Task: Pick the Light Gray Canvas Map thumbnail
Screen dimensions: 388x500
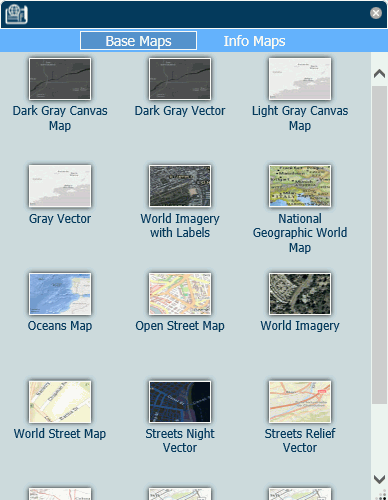Action: pyautogui.click(x=300, y=79)
